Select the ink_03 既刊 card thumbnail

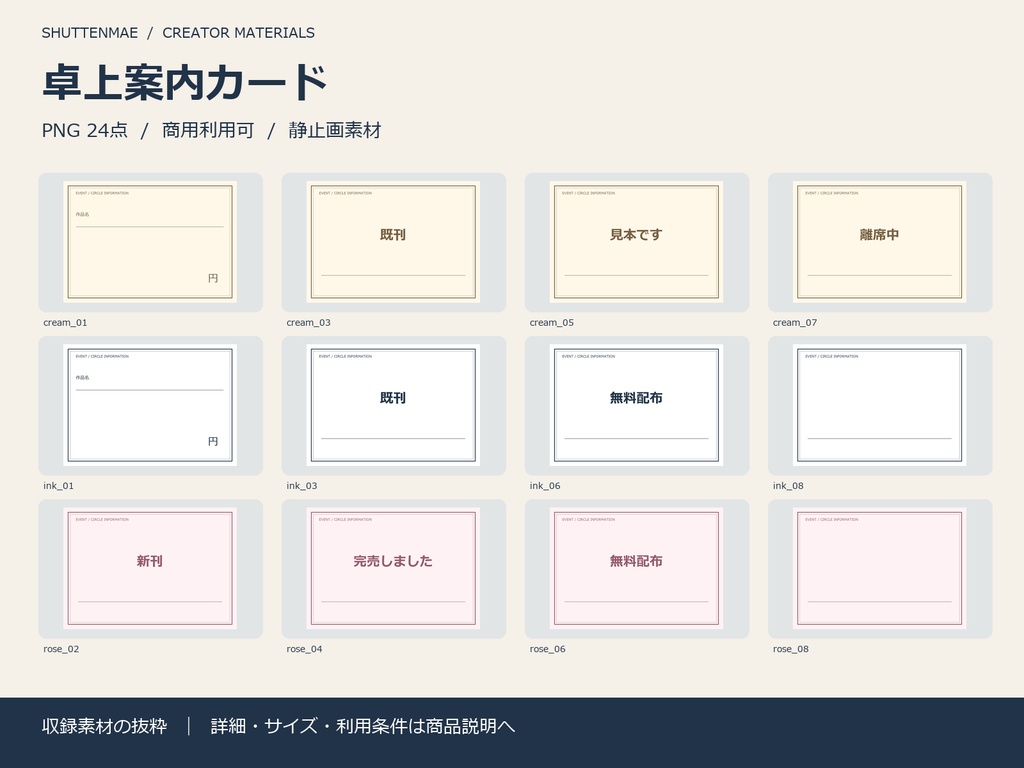394,406
